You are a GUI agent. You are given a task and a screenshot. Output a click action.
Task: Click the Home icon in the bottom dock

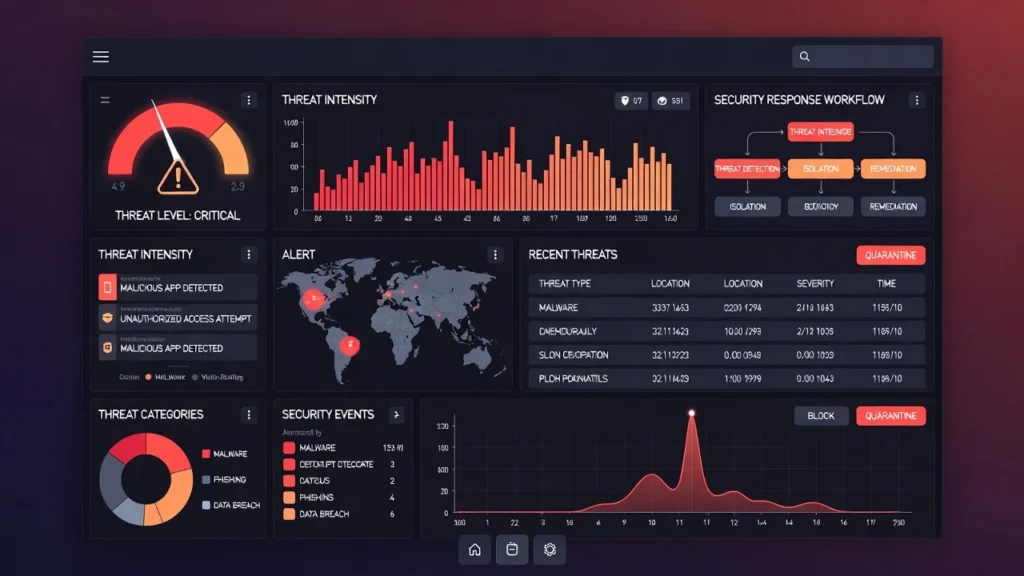pos(475,549)
